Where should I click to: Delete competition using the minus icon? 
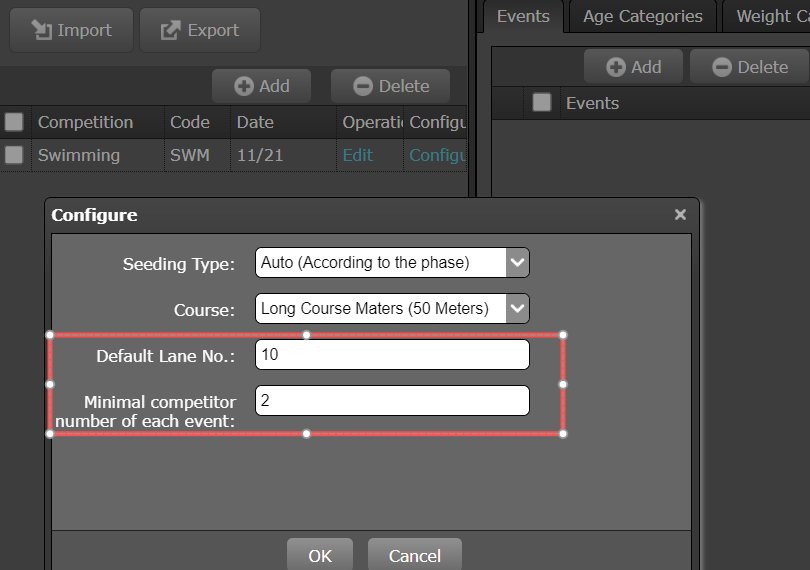coord(364,86)
